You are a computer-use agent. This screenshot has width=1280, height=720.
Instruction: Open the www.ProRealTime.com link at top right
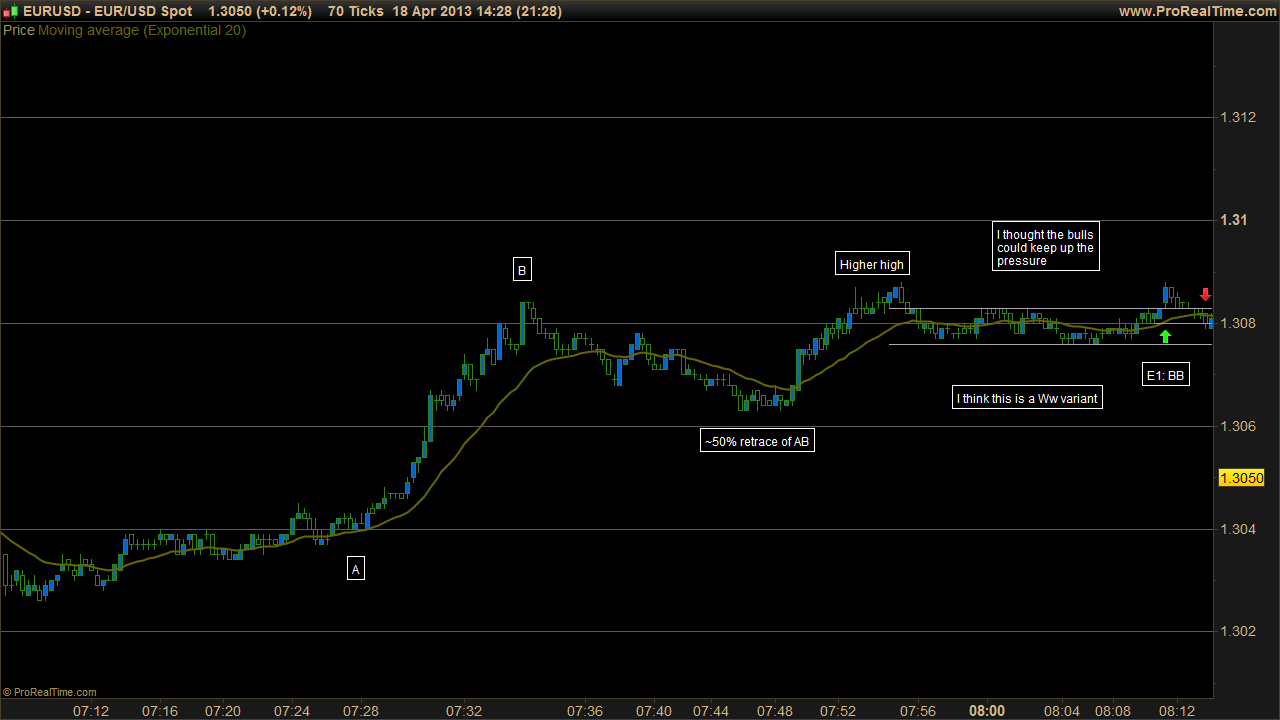(1197, 11)
